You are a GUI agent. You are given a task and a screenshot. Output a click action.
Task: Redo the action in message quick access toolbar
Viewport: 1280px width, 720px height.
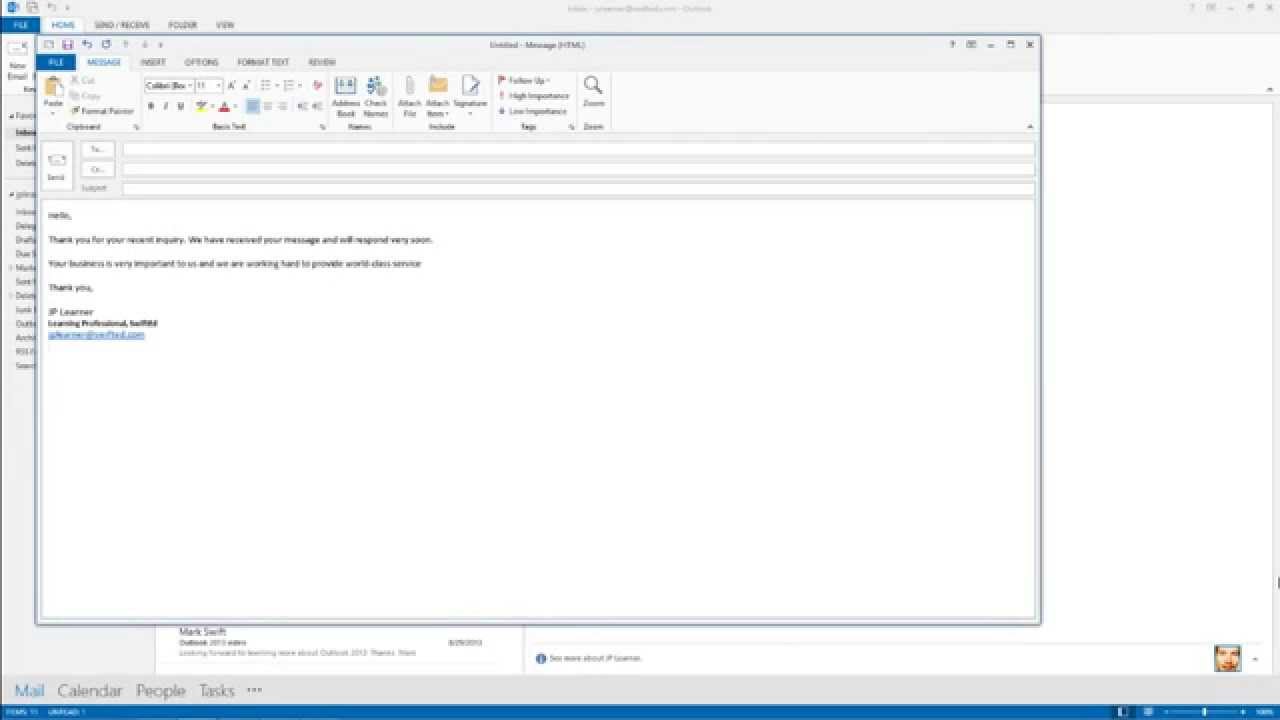[x=106, y=44]
